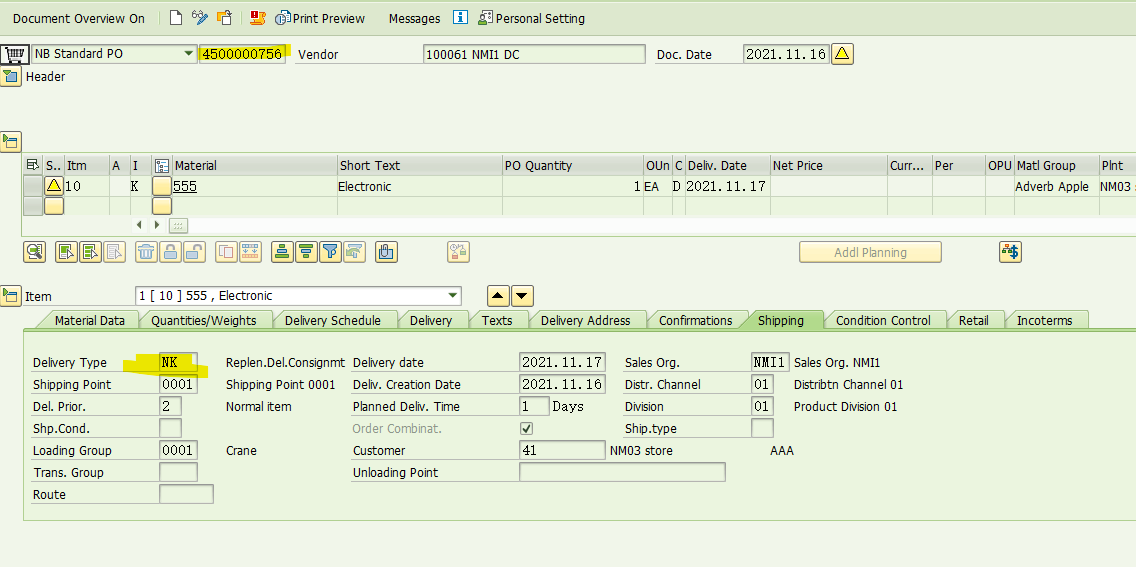Click the Planned Deliv. Time field

pos(535,406)
